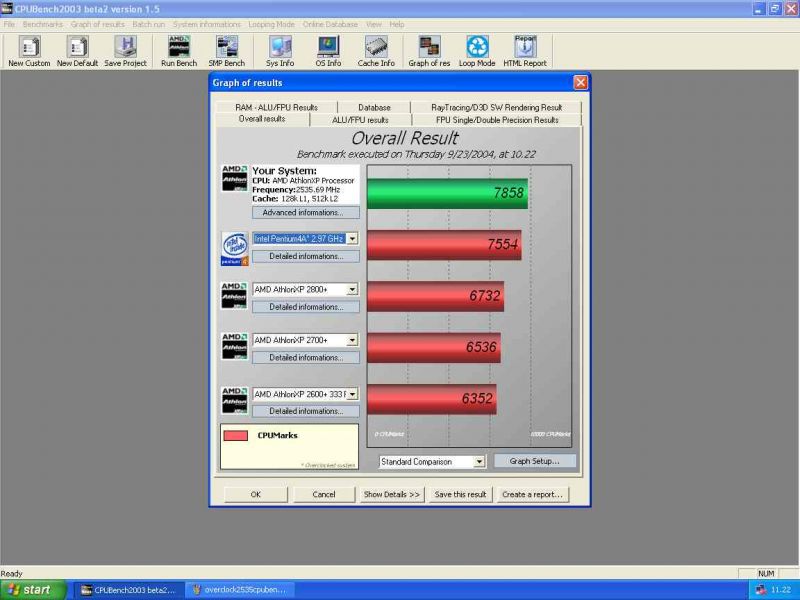Open the Help menu
This screenshot has height=600, width=800.
point(396,24)
